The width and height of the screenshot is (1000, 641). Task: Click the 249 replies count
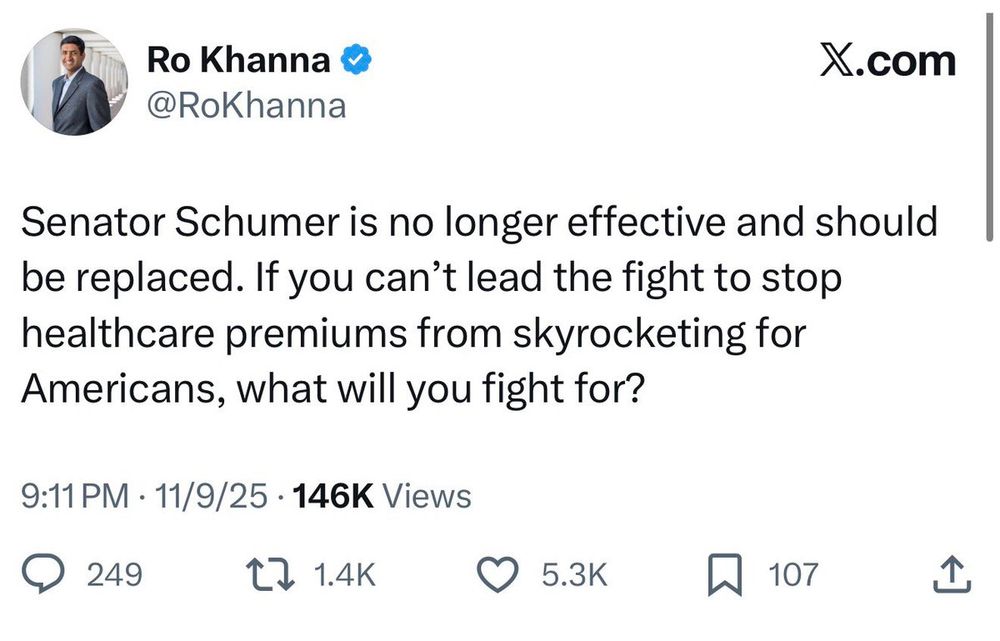[114, 575]
